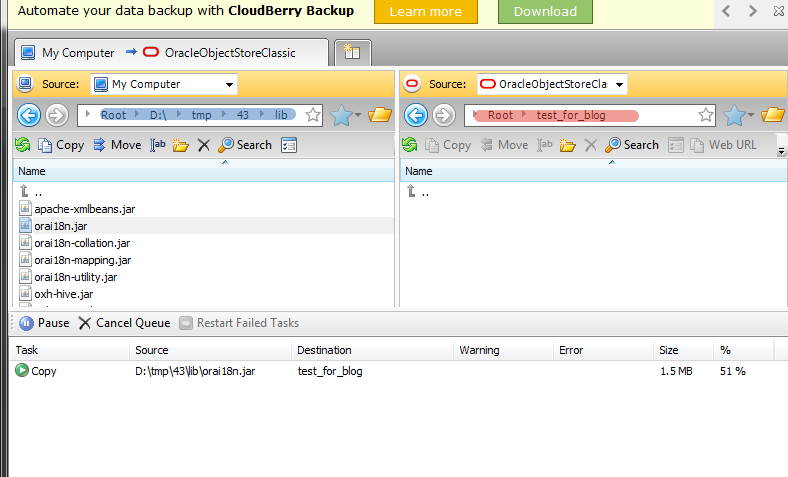Bookmark the right path with outline star
This screenshot has height=477, width=788.
(x=706, y=115)
